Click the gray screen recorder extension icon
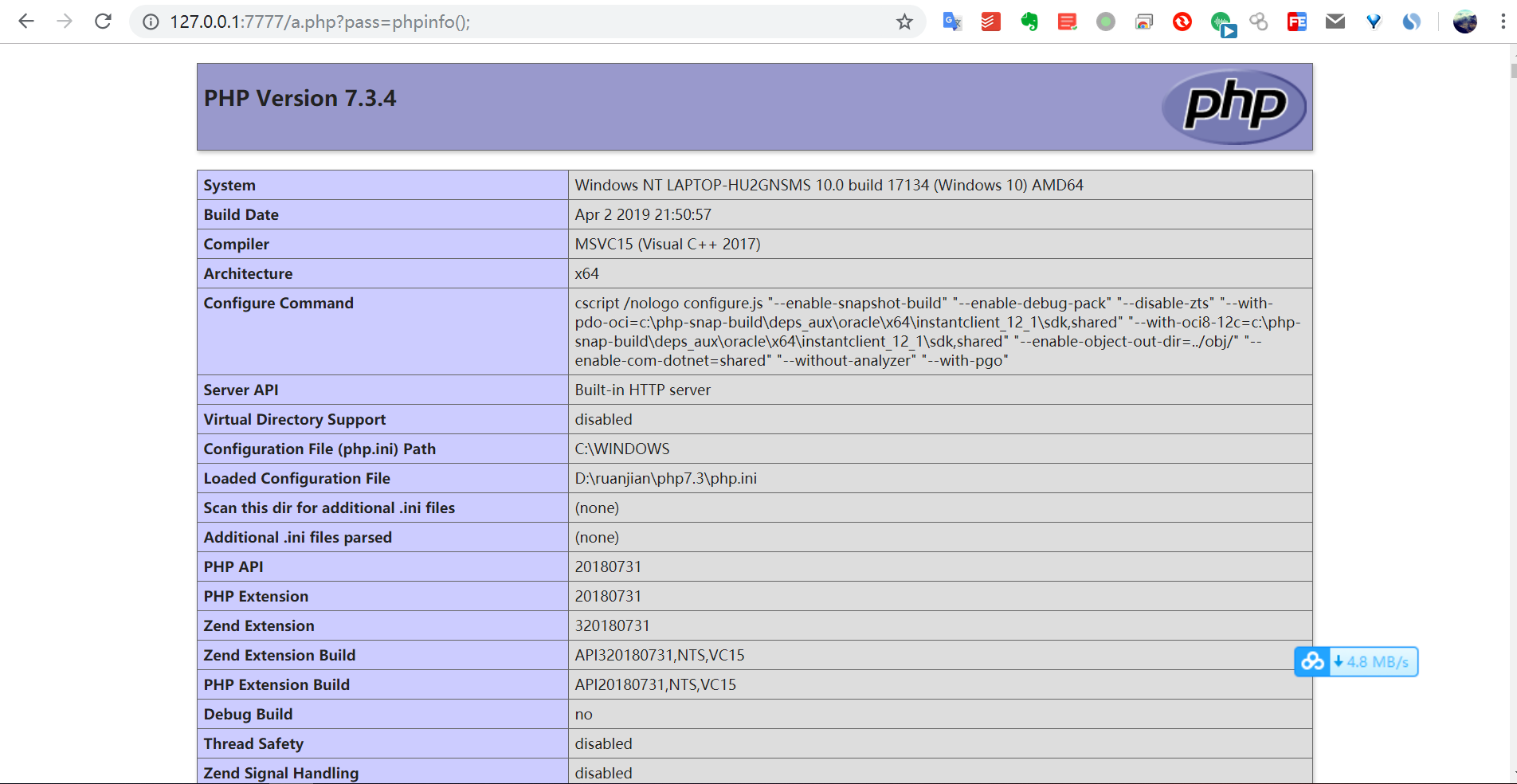The height and width of the screenshot is (784, 1517). [1105, 22]
